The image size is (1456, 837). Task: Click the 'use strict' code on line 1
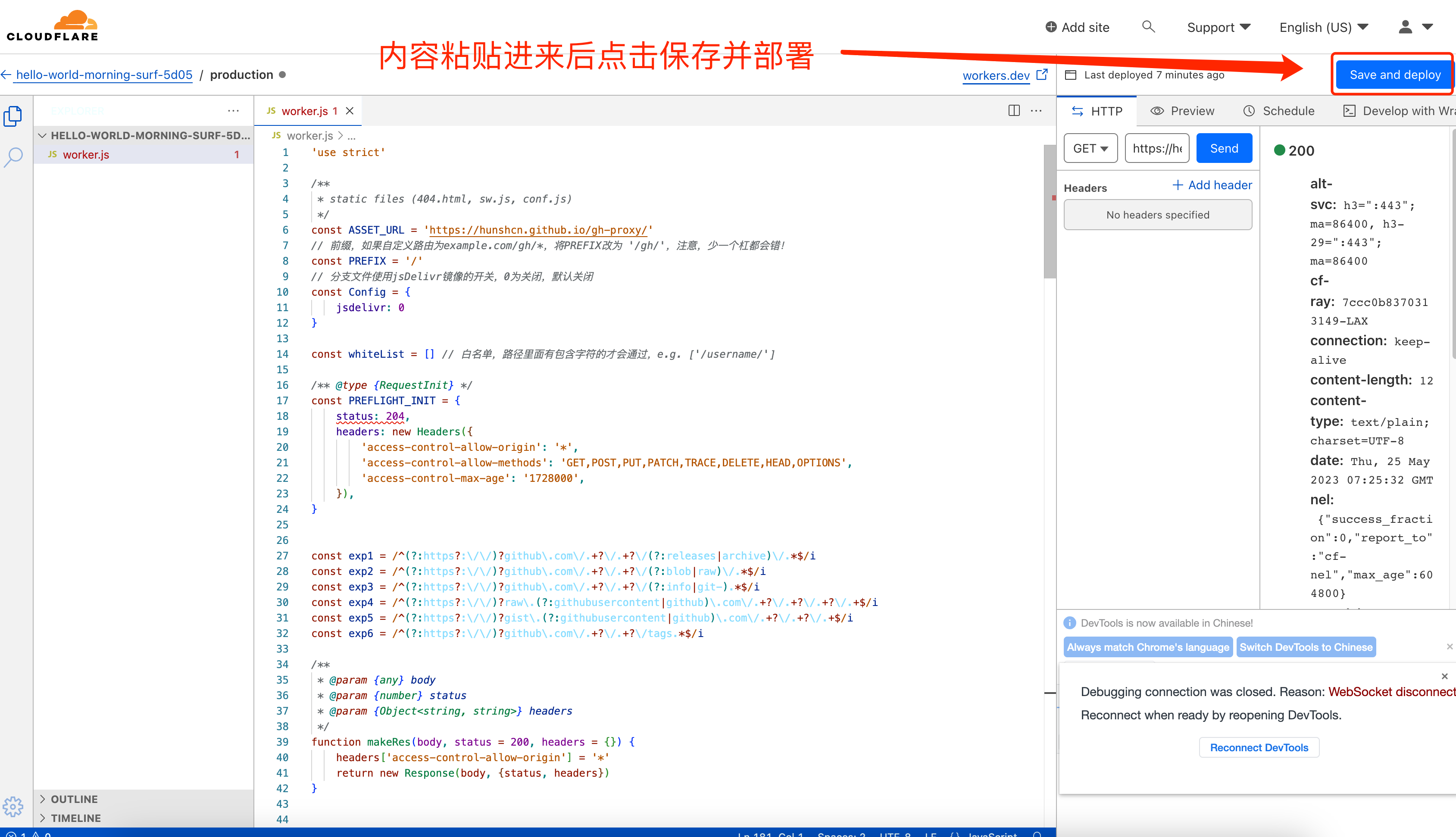[x=348, y=152]
